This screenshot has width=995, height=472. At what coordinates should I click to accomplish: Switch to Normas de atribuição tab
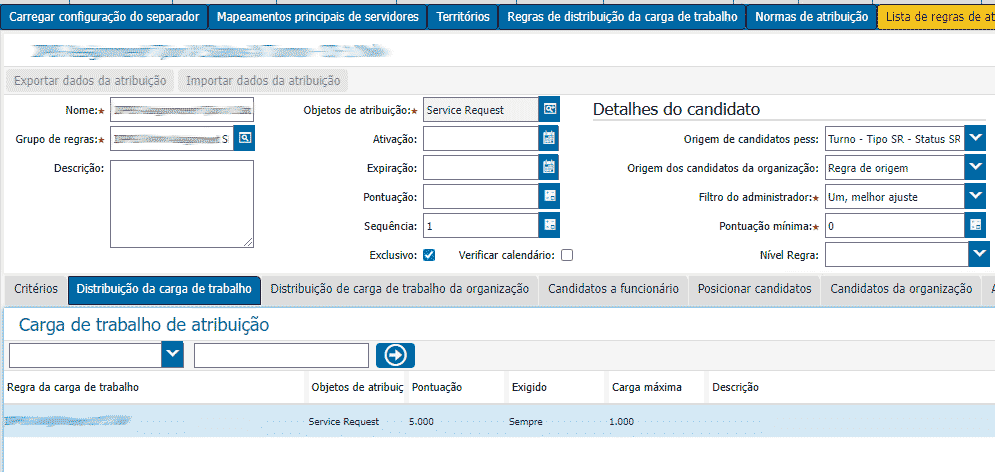812,16
